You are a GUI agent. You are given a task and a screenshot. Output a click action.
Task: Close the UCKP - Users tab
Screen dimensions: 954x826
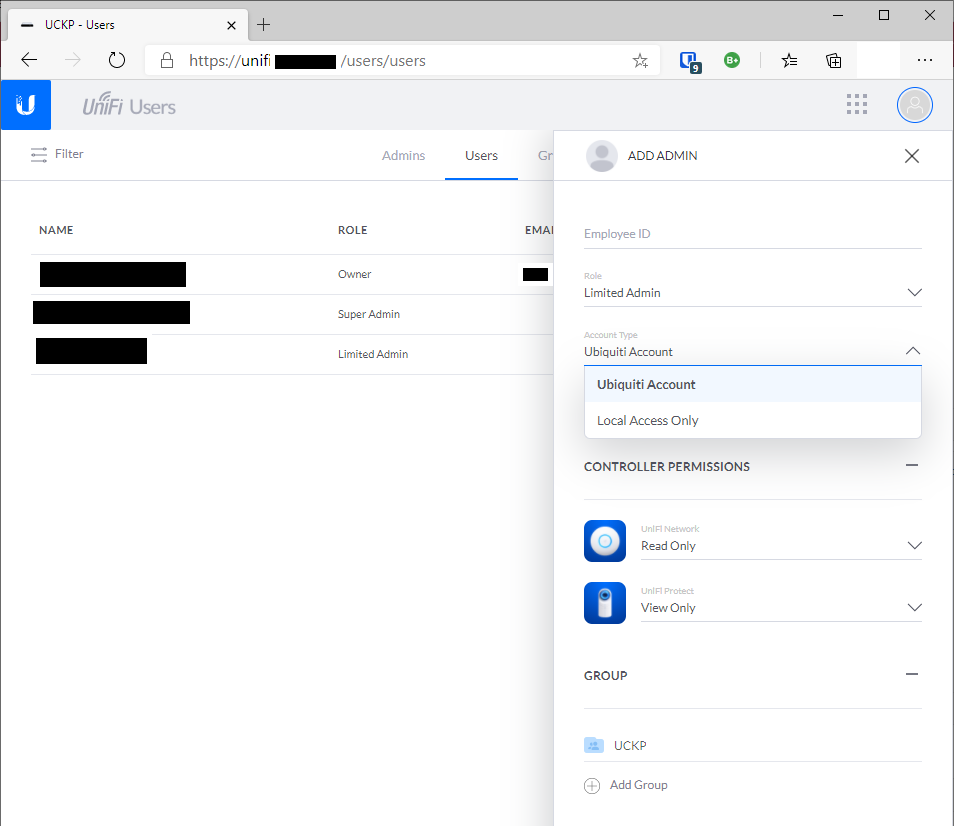click(231, 26)
